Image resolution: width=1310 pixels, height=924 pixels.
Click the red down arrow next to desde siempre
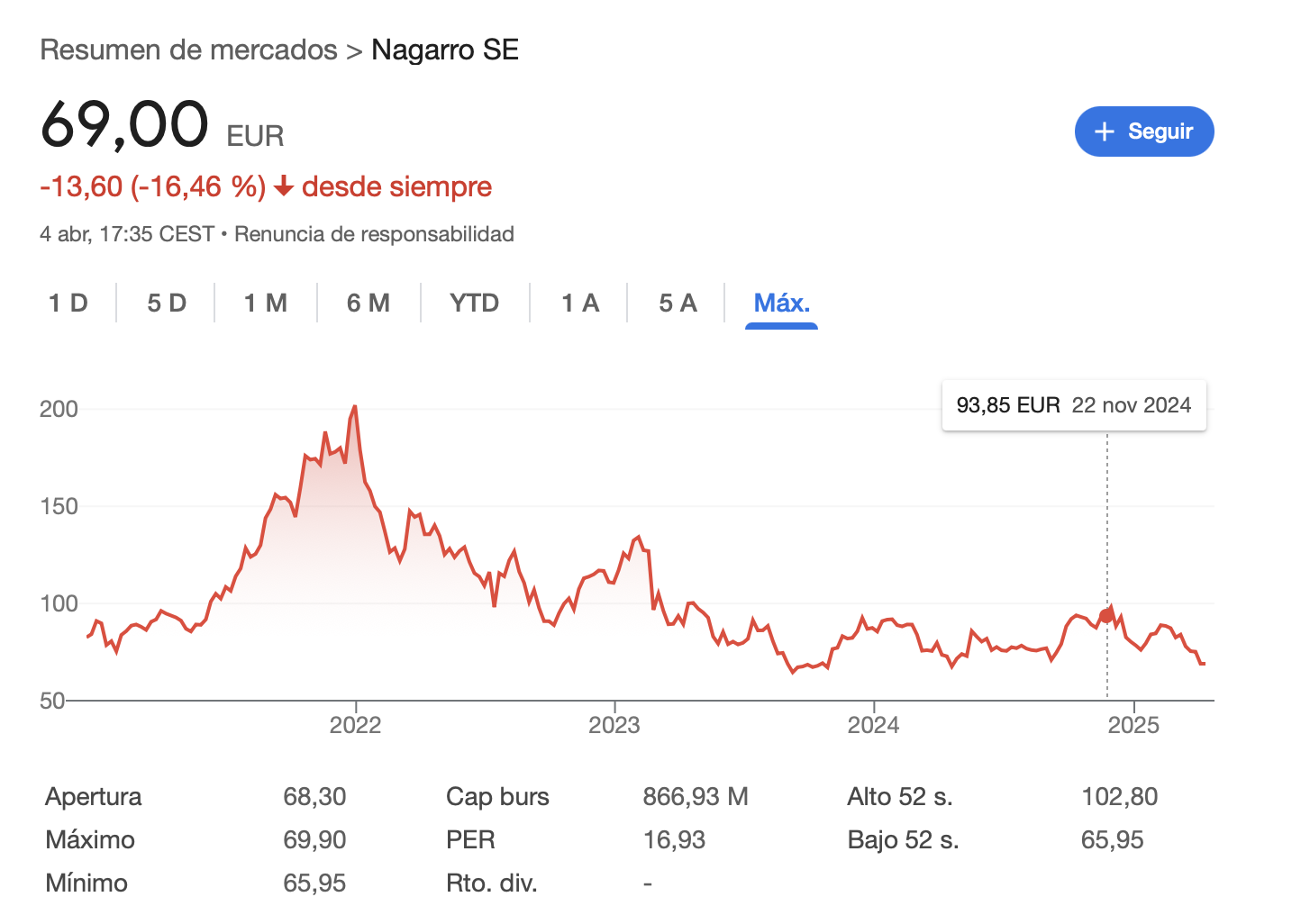click(x=284, y=186)
